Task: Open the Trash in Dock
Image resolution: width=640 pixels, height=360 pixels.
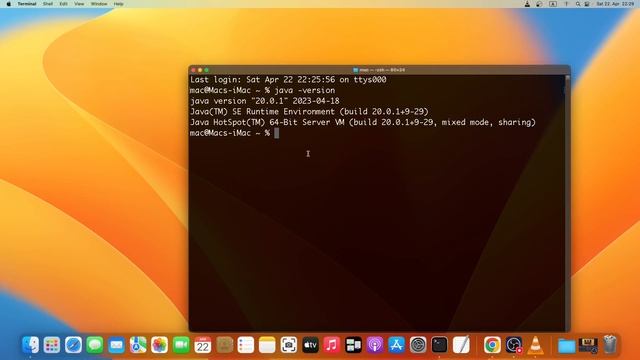Action: [x=610, y=345]
